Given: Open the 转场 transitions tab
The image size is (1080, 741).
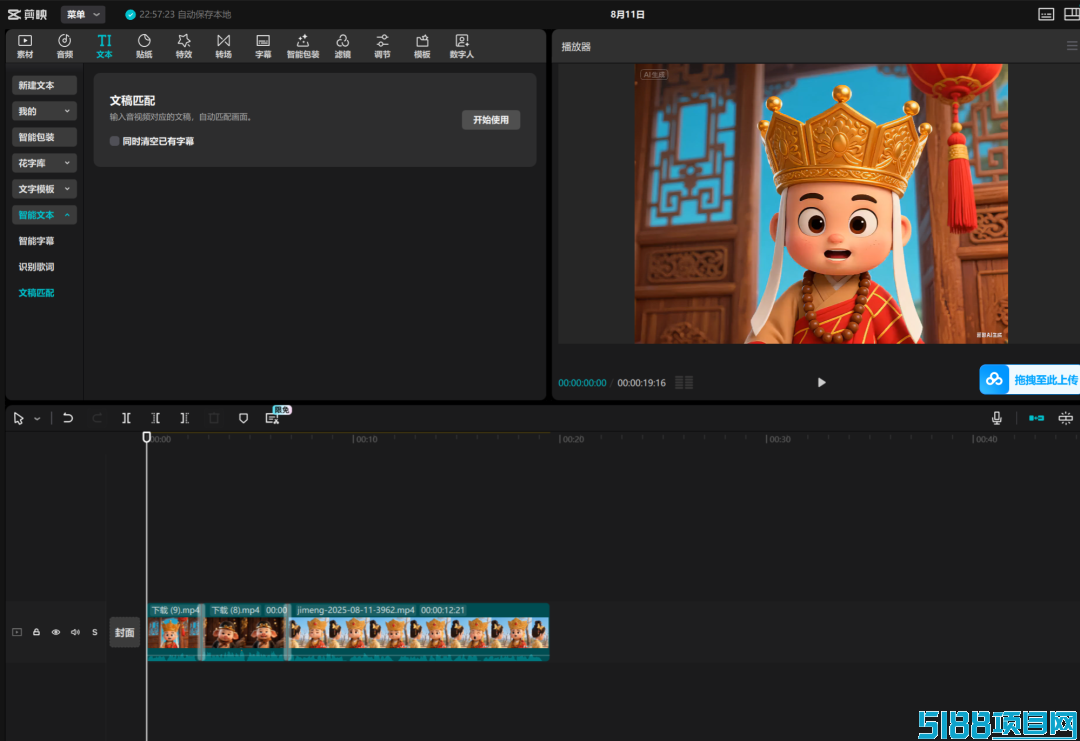Looking at the screenshot, I should point(223,46).
